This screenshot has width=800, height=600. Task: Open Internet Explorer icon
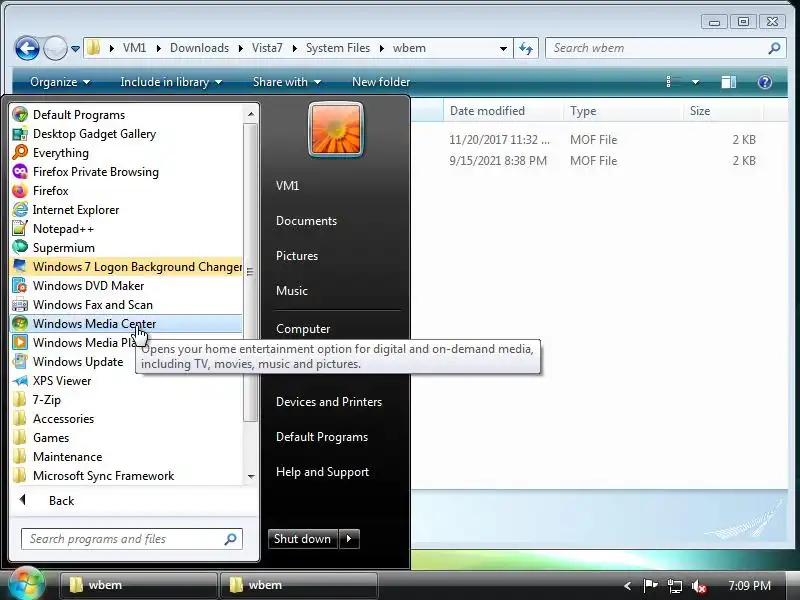[20, 210]
